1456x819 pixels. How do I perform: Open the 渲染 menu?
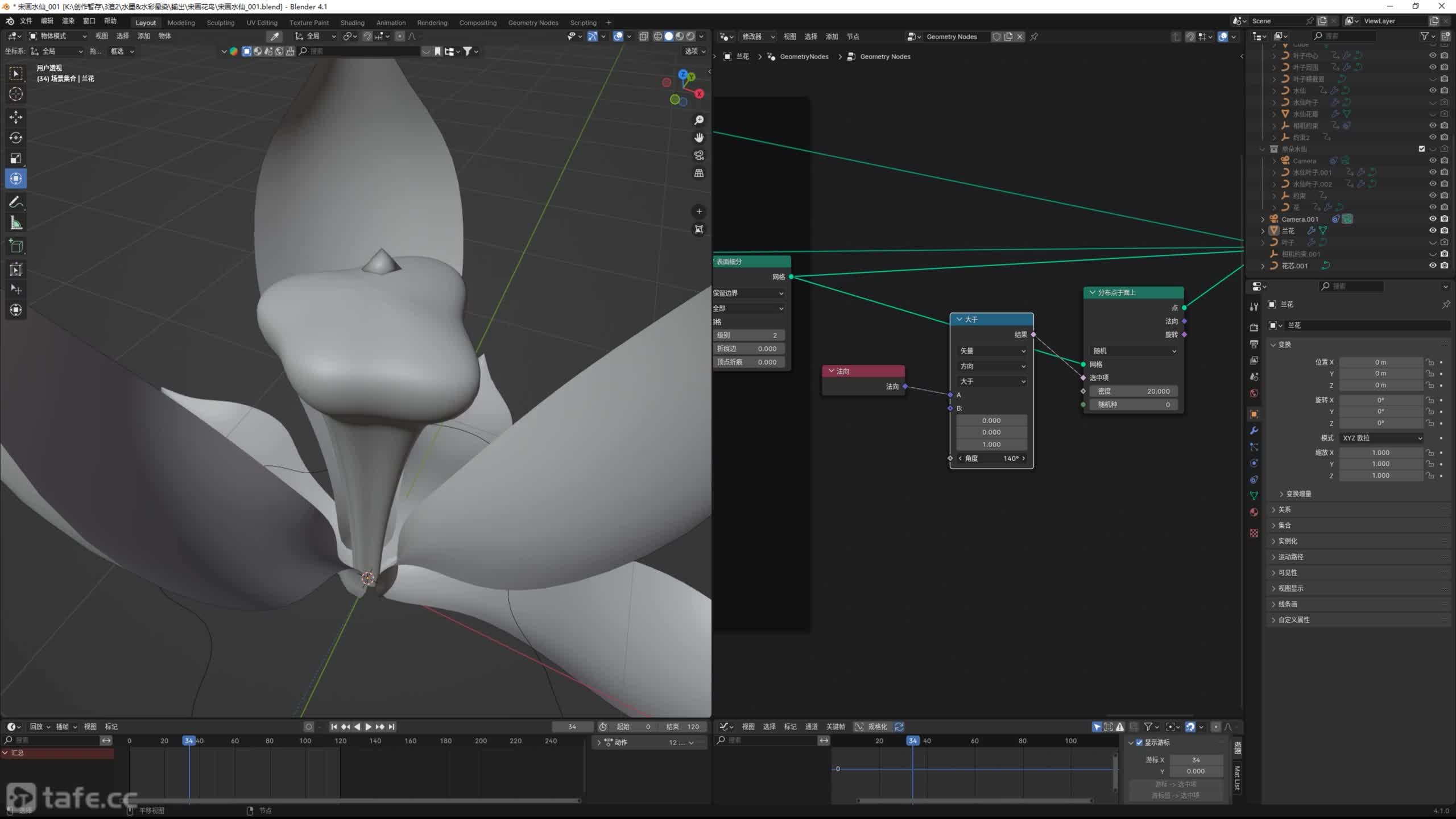tap(68, 21)
